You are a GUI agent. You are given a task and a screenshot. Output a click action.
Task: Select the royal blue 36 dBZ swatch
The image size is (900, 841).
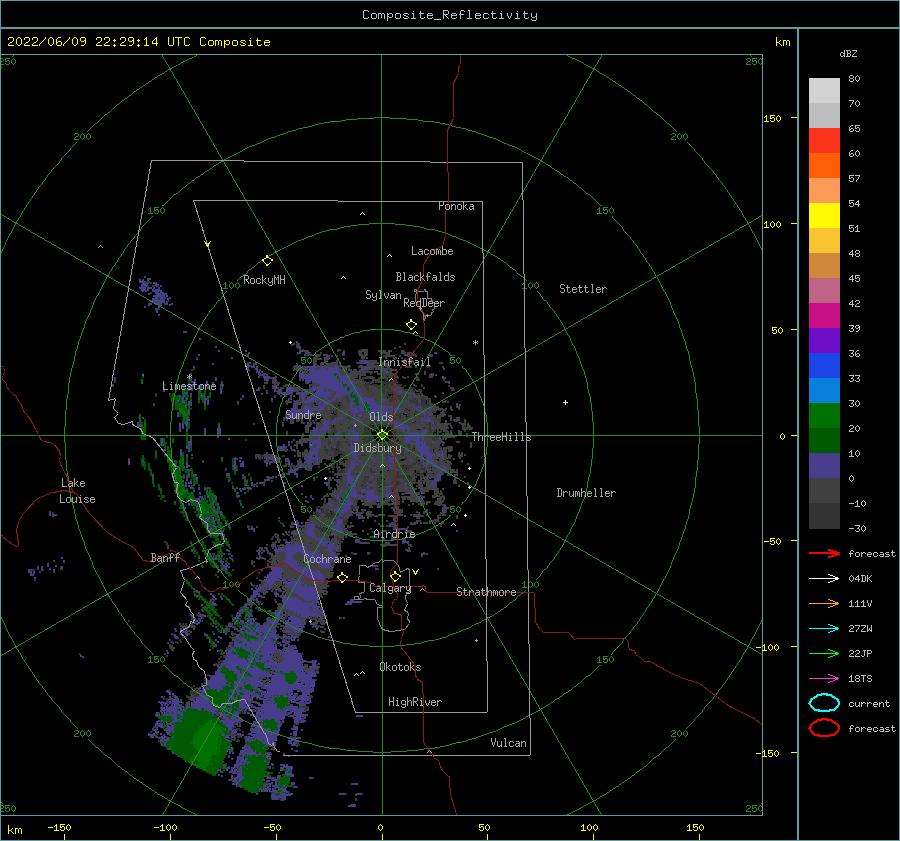click(824, 365)
